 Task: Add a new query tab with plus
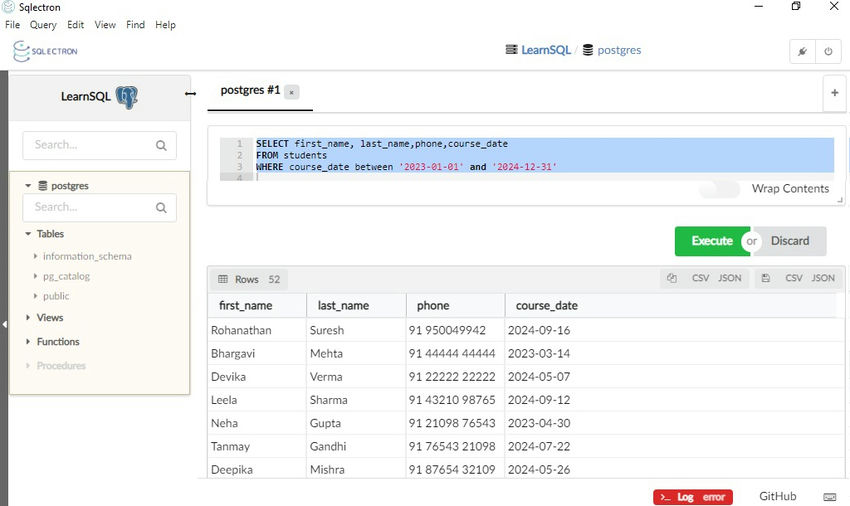(835, 93)
